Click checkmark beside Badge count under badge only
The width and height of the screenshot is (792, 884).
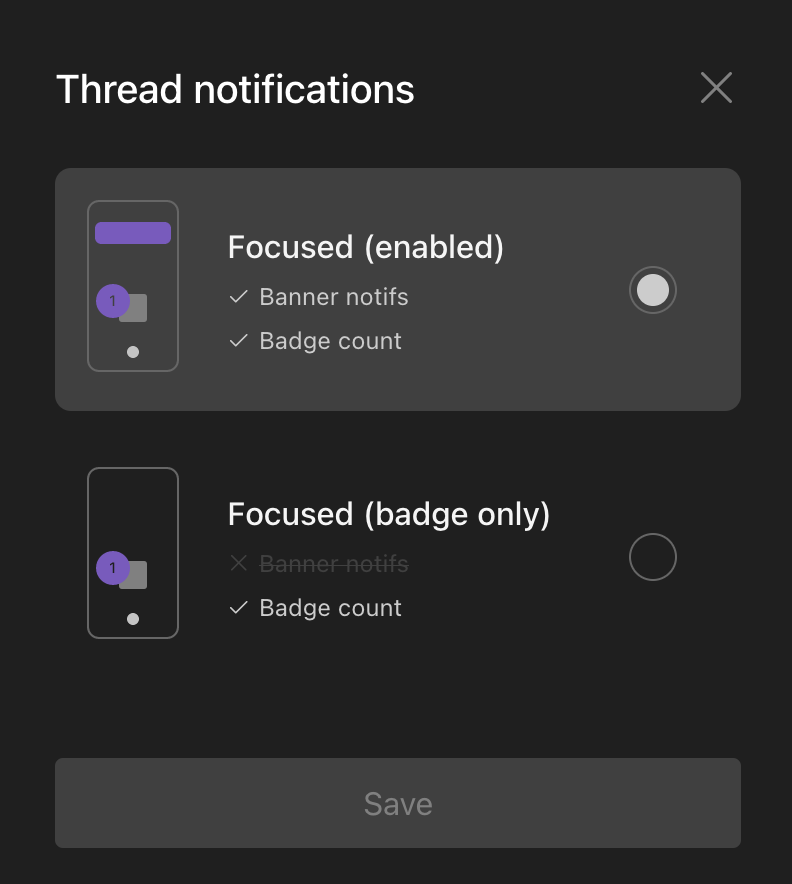[x=238, y=608]
